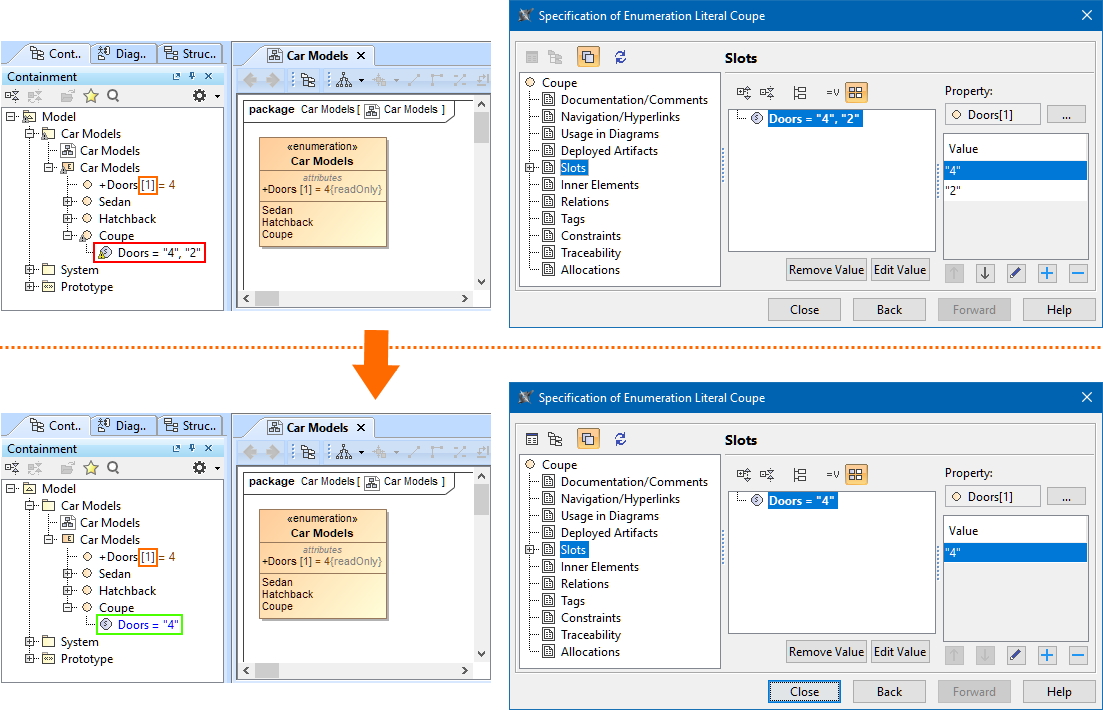The image size is (1103, 710).
Task: Collapse-all icon above upper dialog slots list
Action: pos(767,92)
